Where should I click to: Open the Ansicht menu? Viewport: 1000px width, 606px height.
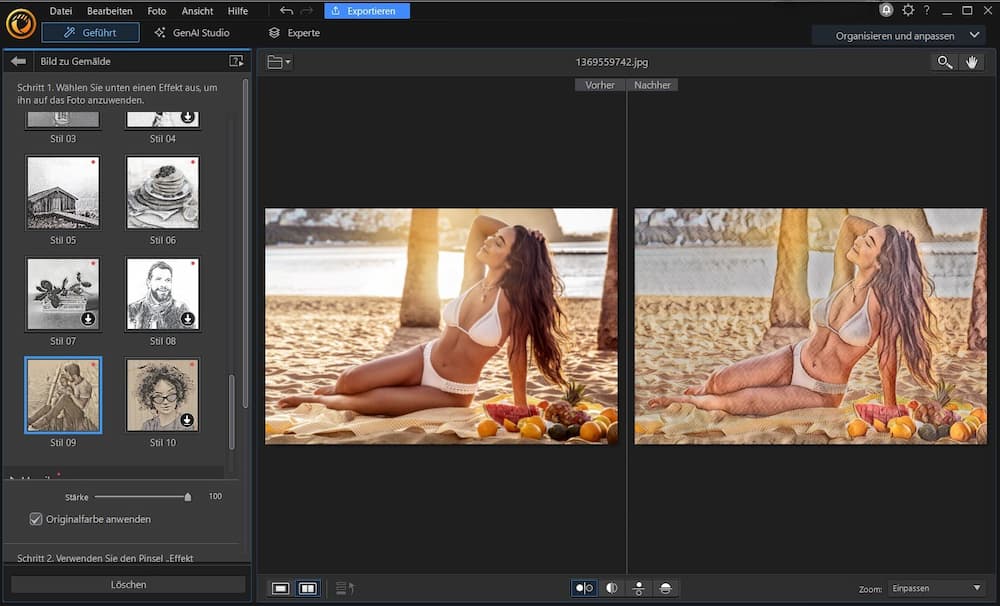(x=197, y=11)
